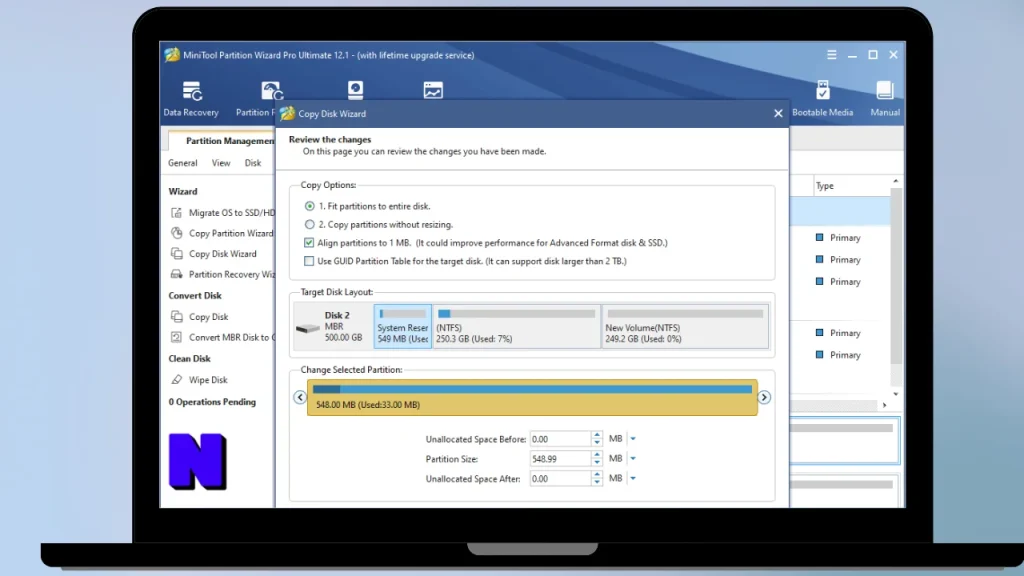This screenshot has width=1024, height=576.
Task: Click the 0 Operations Pending label
Action: (x=212, y=402)
